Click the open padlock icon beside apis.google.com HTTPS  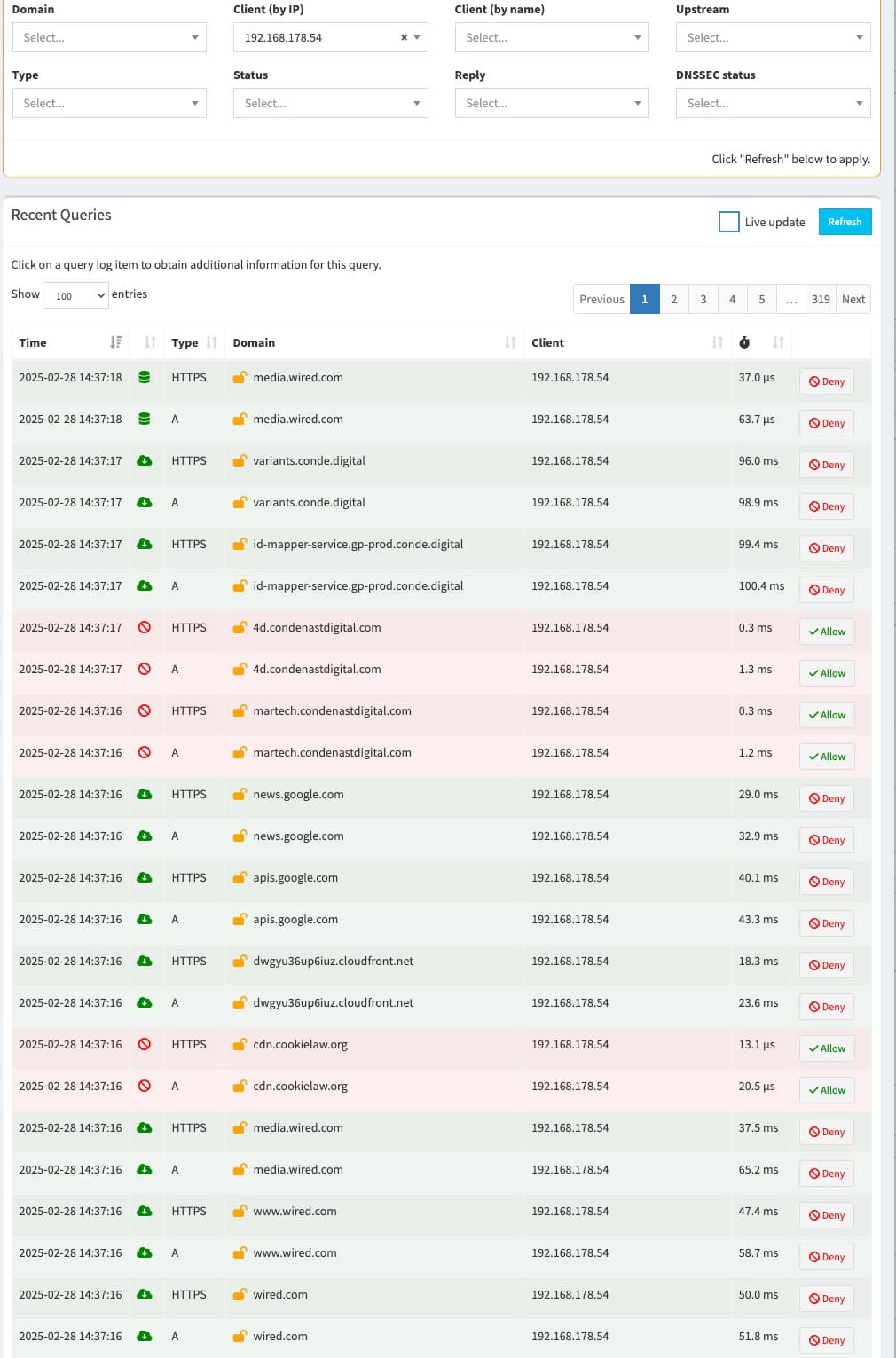pyautogui.click(x=240, y=877)
